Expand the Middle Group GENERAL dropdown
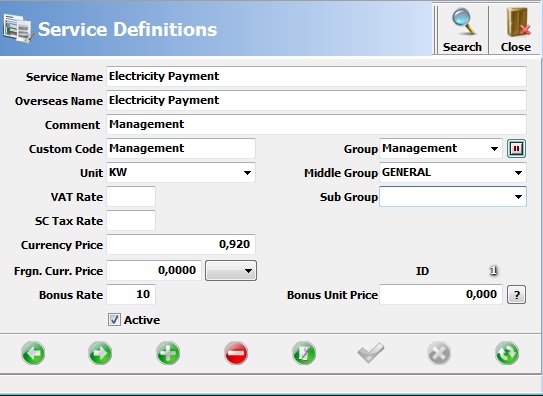The image size is (543, 396). [x=518, y=172]
